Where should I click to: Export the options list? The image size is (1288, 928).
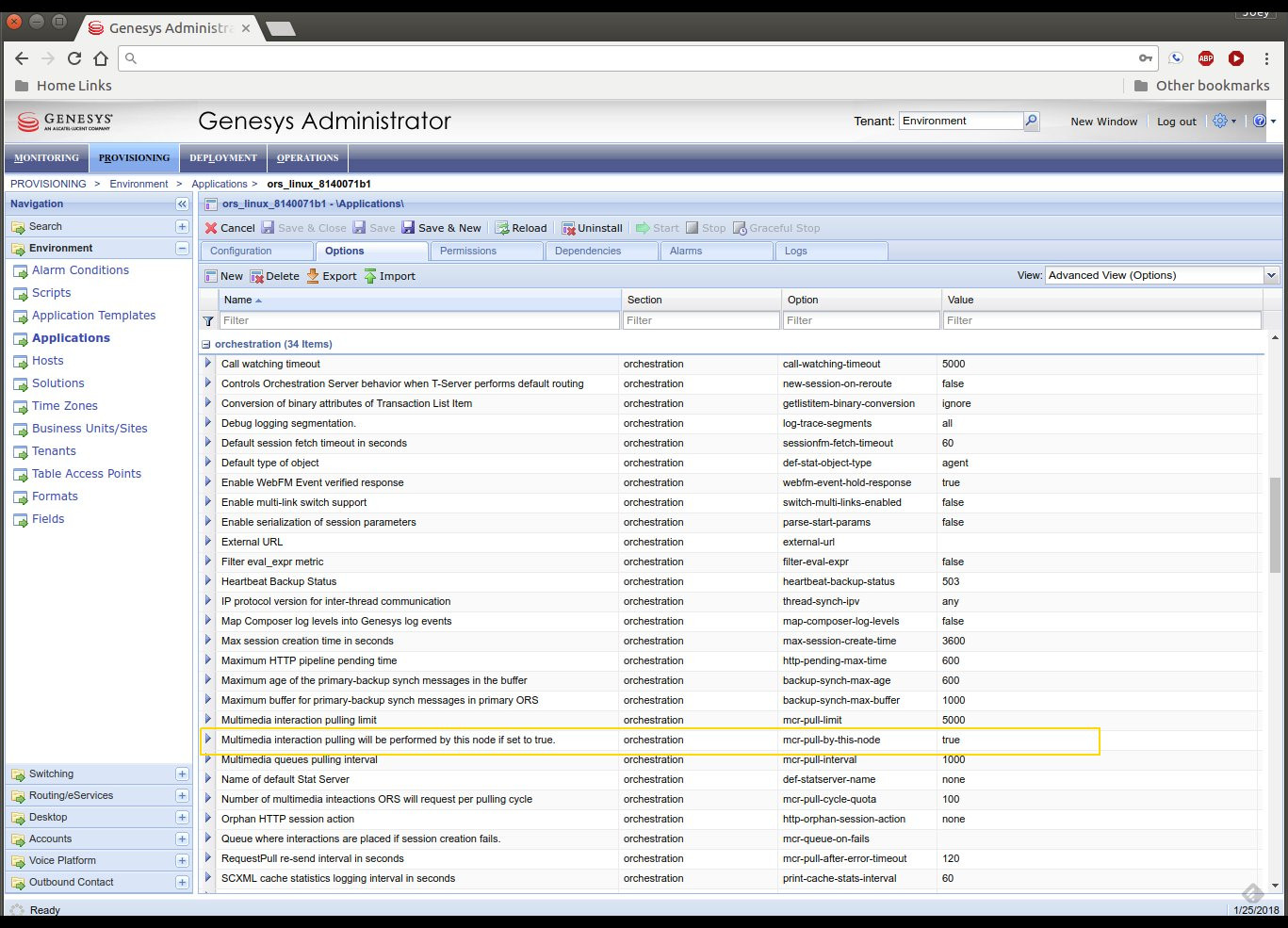(331, 276)
